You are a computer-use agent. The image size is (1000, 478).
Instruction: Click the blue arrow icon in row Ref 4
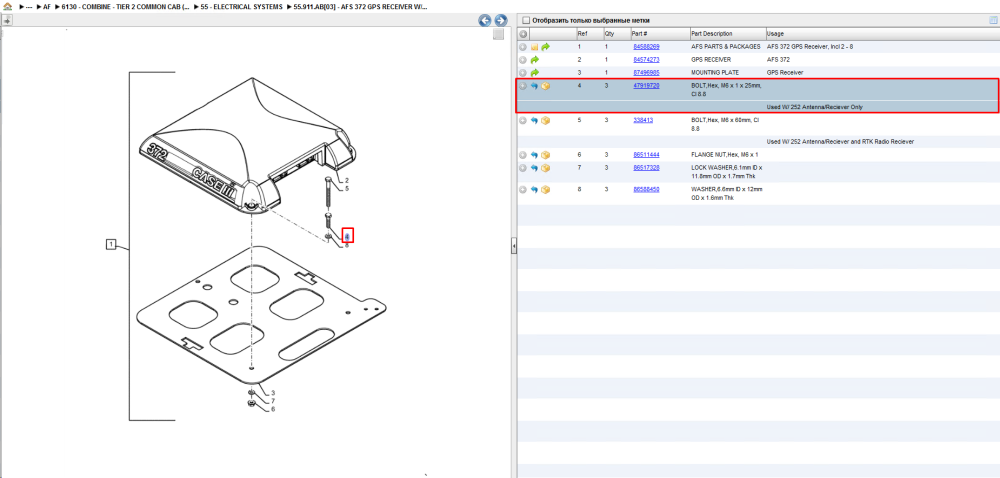(534, 86)
